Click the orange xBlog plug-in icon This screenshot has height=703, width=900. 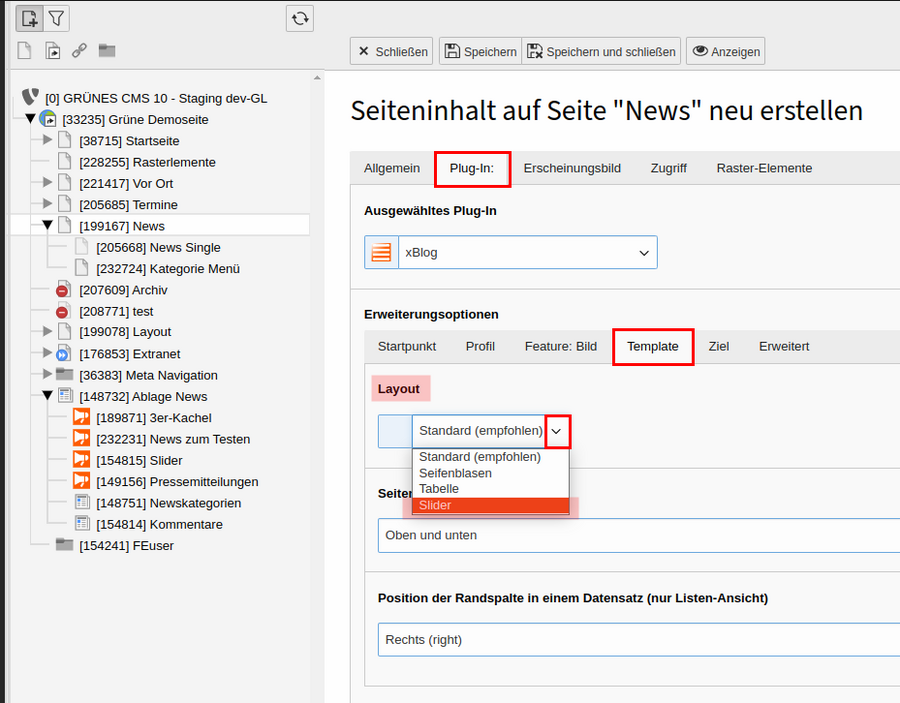click(x=381, y=252)
